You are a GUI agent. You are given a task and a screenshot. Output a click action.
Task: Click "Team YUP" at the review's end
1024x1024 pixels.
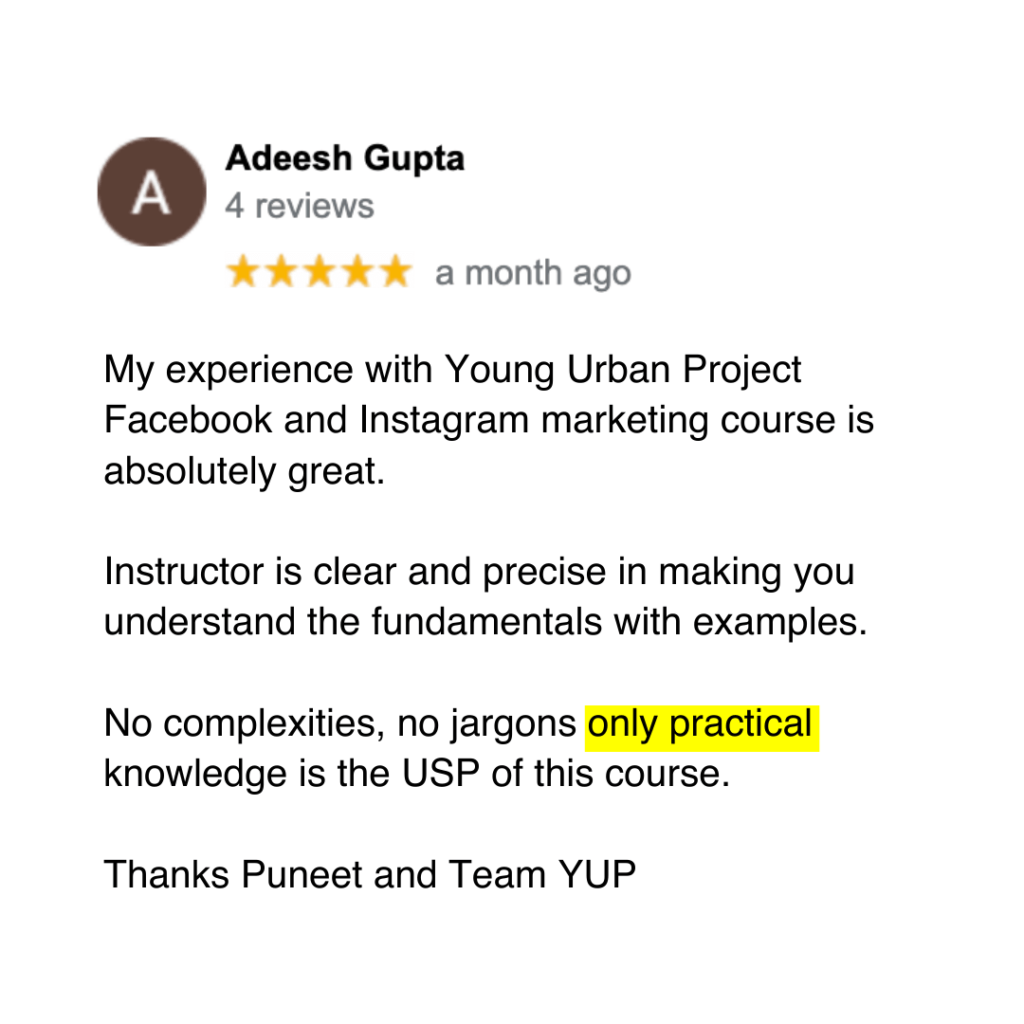(x=542, y=875)
